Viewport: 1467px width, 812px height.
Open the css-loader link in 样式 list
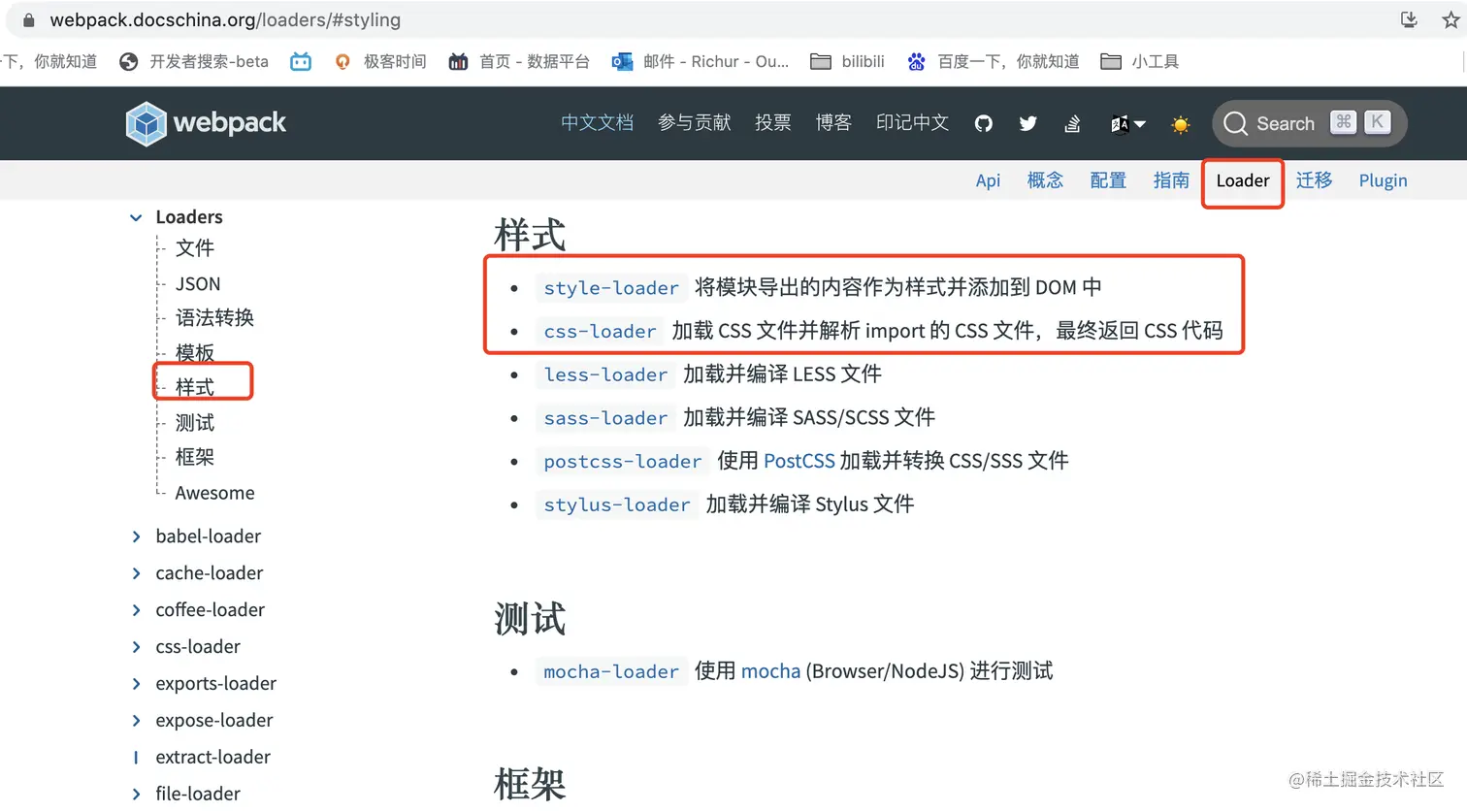[x=600, y=332]
